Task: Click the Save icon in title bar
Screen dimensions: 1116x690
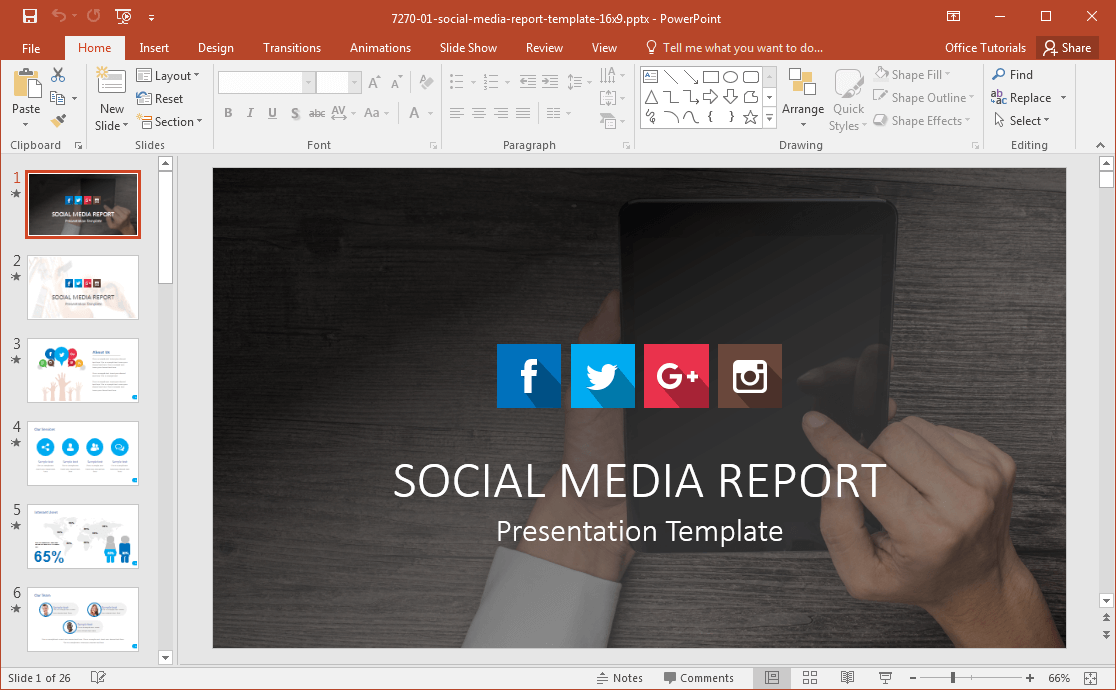Action: click(x=30, y=17)
